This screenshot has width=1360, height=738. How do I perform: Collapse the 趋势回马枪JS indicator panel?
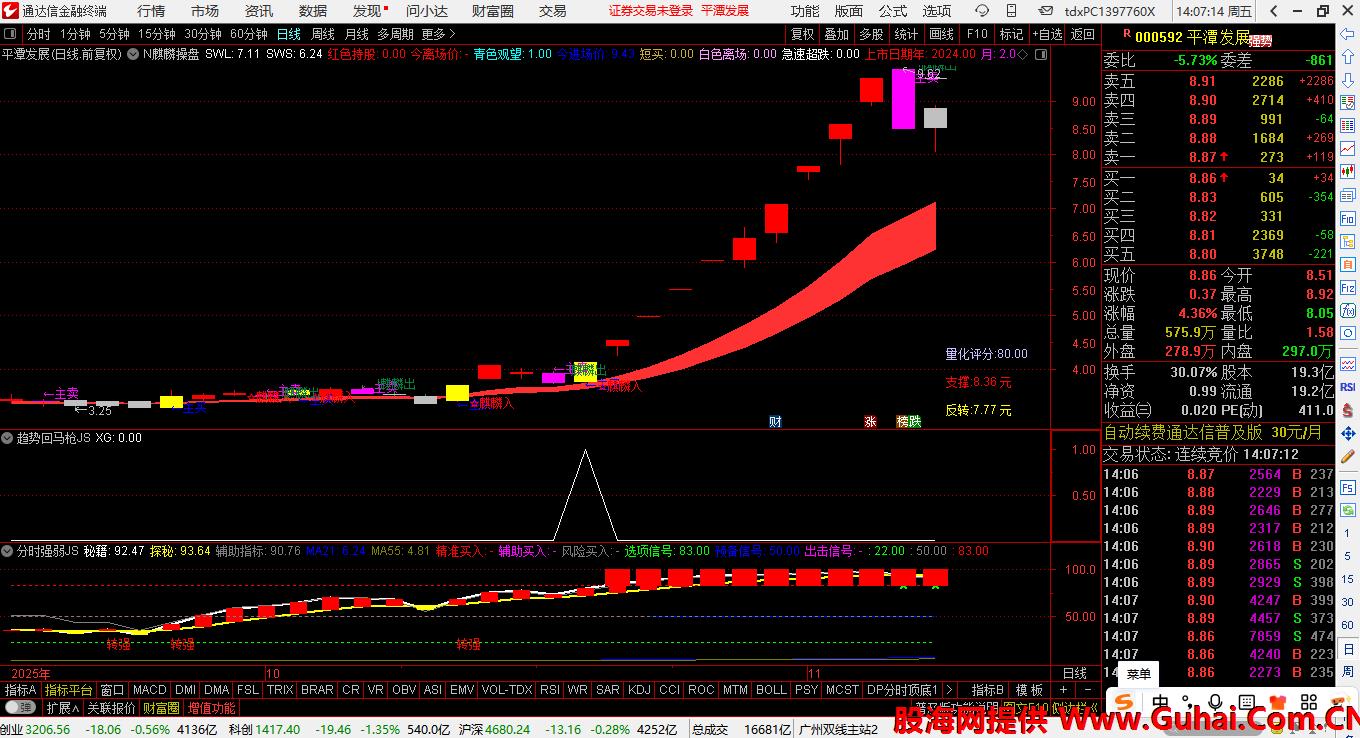point(8,438)
